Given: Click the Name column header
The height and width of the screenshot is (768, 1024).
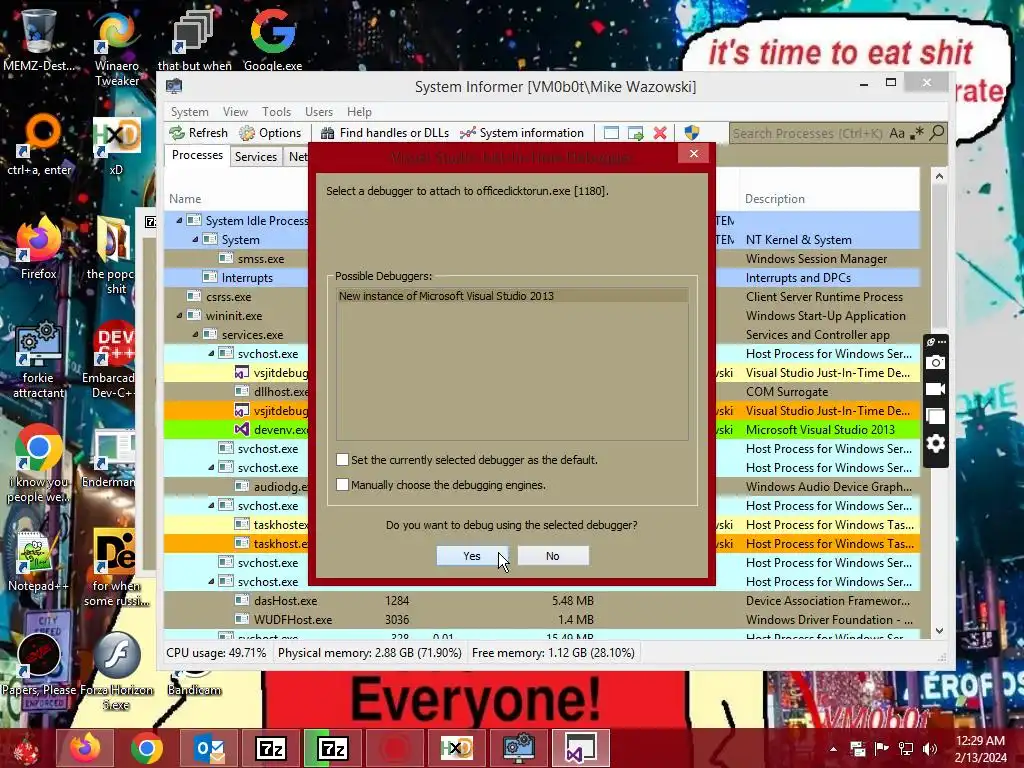Looking at the screenshot, I should 185,199.
